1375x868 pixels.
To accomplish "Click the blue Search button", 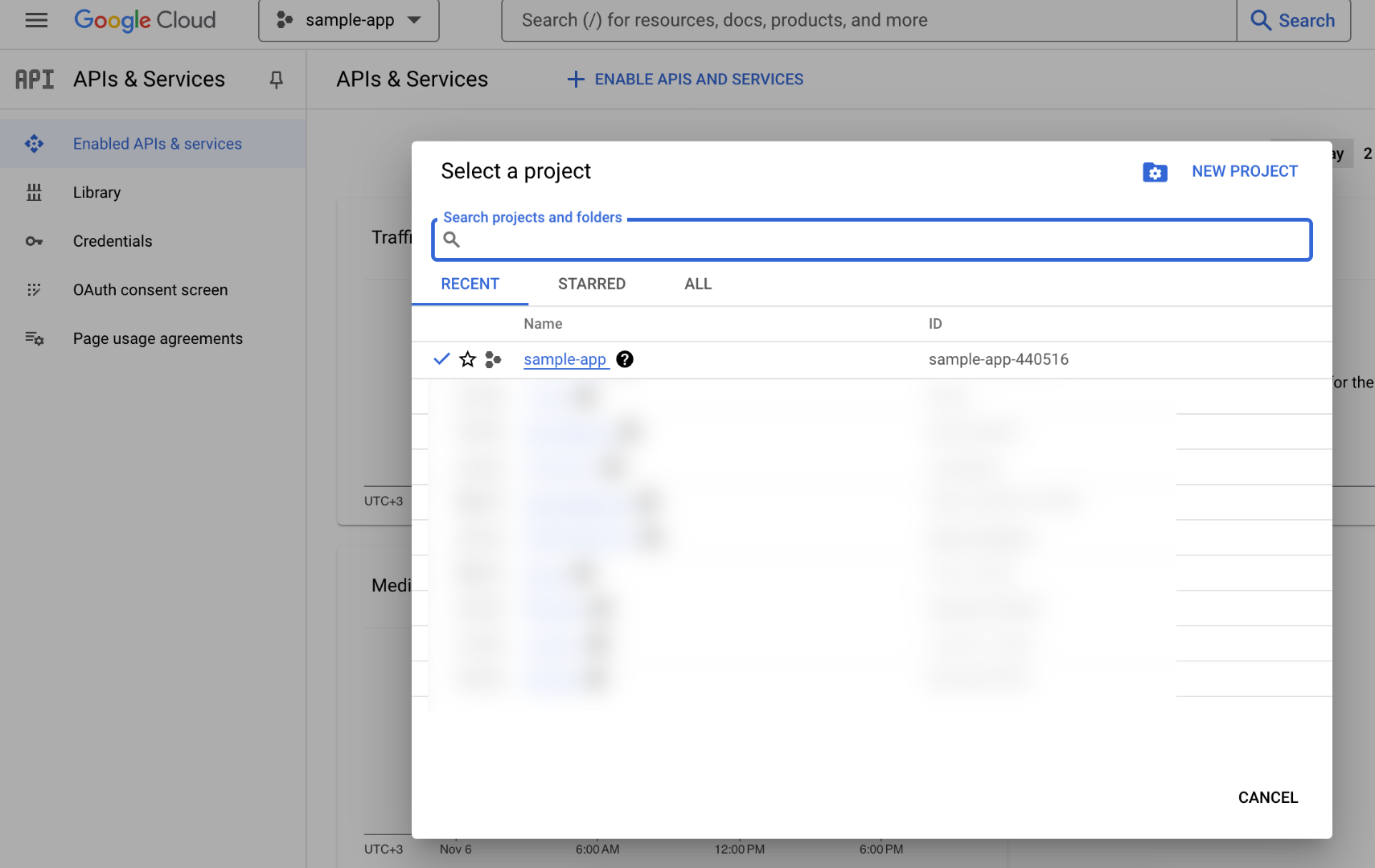I will pyautogui.click(x=1293, y=20).
